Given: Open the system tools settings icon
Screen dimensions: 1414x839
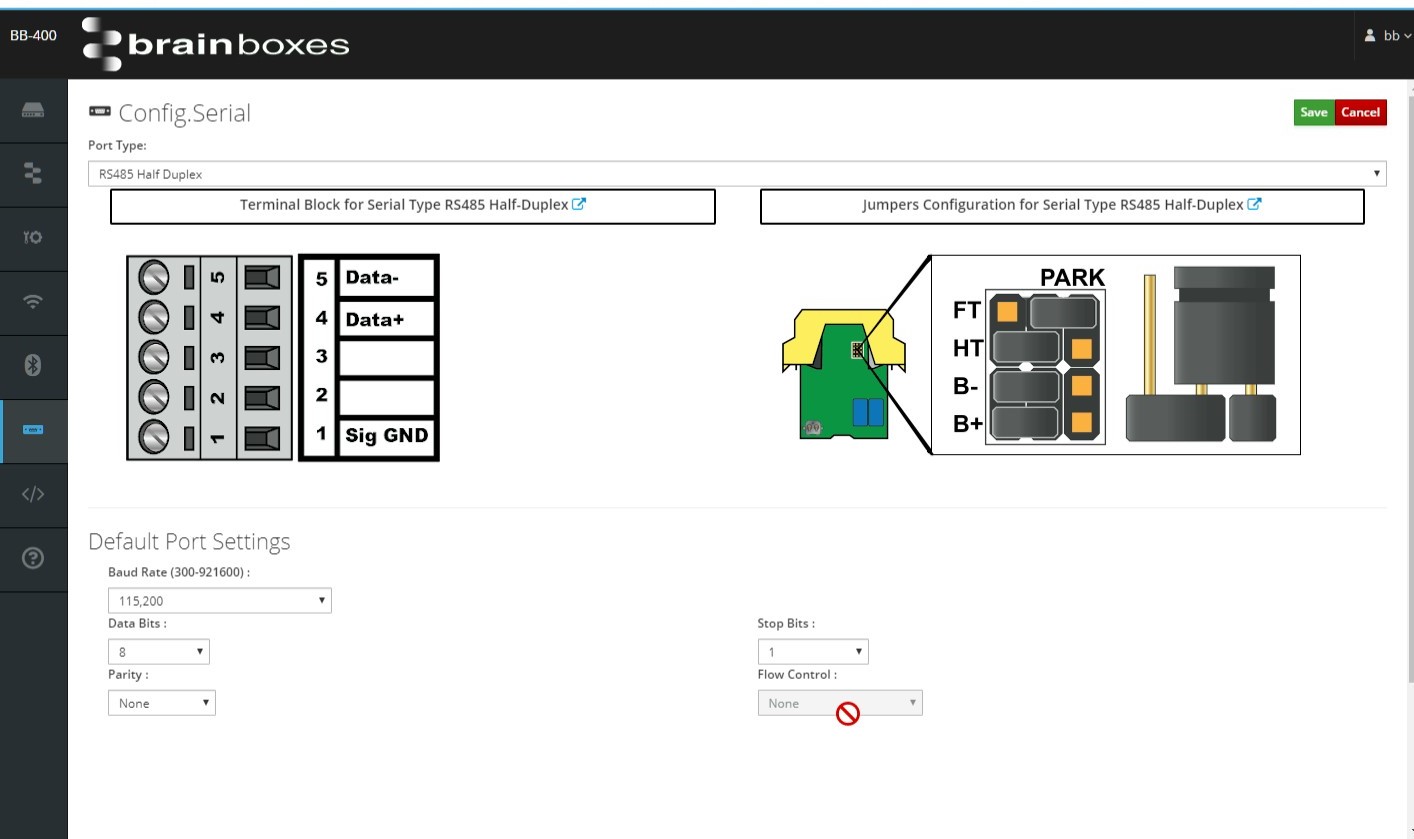Looking at the screenshot, I should (x=33, y=238).
